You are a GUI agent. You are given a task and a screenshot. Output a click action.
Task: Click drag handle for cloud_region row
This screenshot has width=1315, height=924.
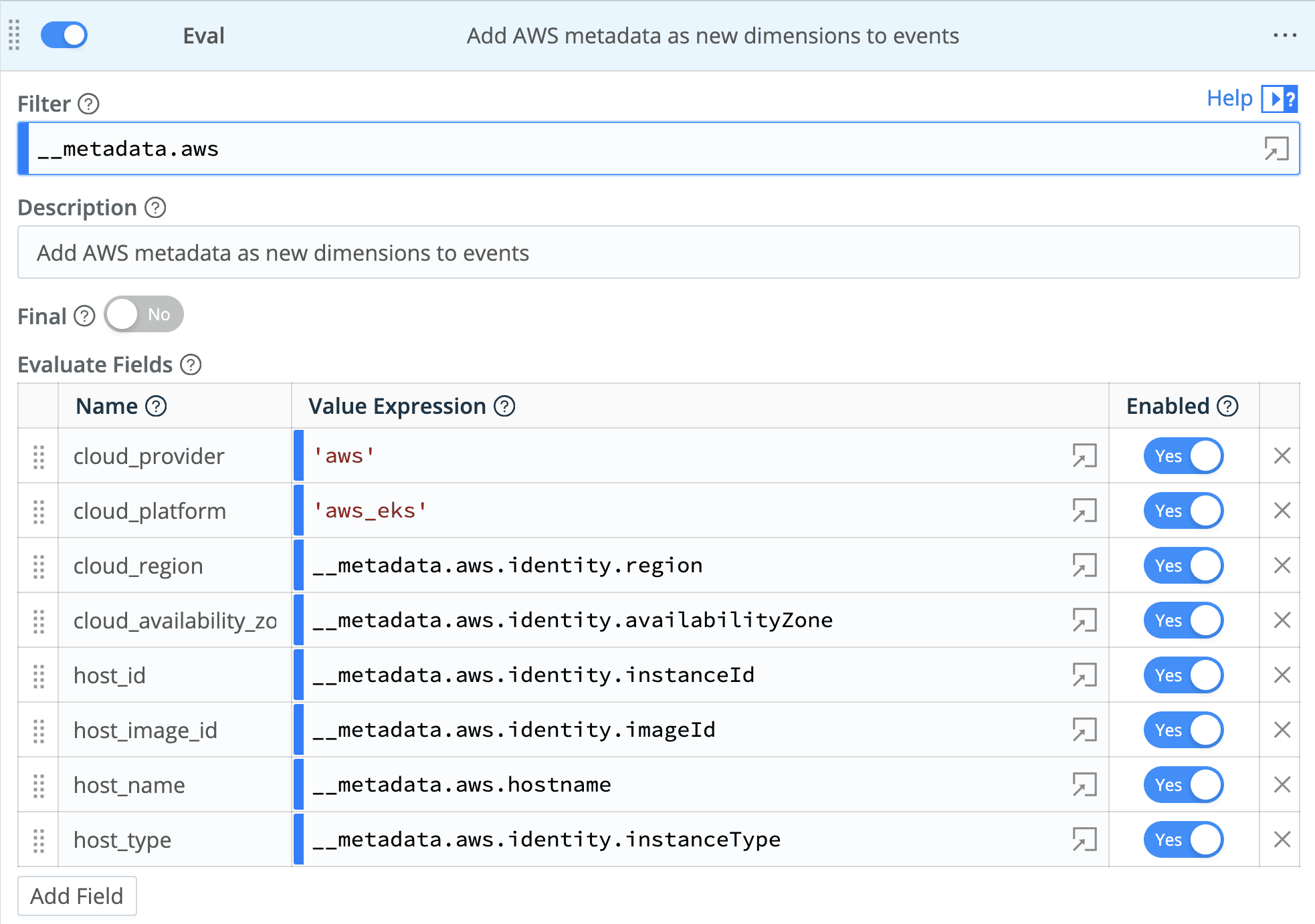point(39,566)
